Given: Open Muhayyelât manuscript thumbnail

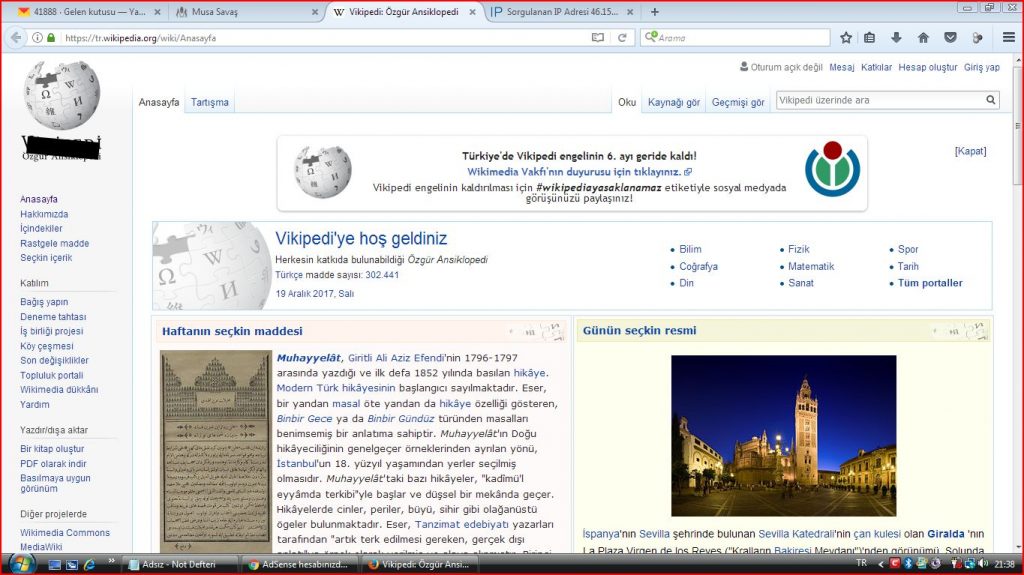Looking at the screenshot, I should (x=216, y=452).
